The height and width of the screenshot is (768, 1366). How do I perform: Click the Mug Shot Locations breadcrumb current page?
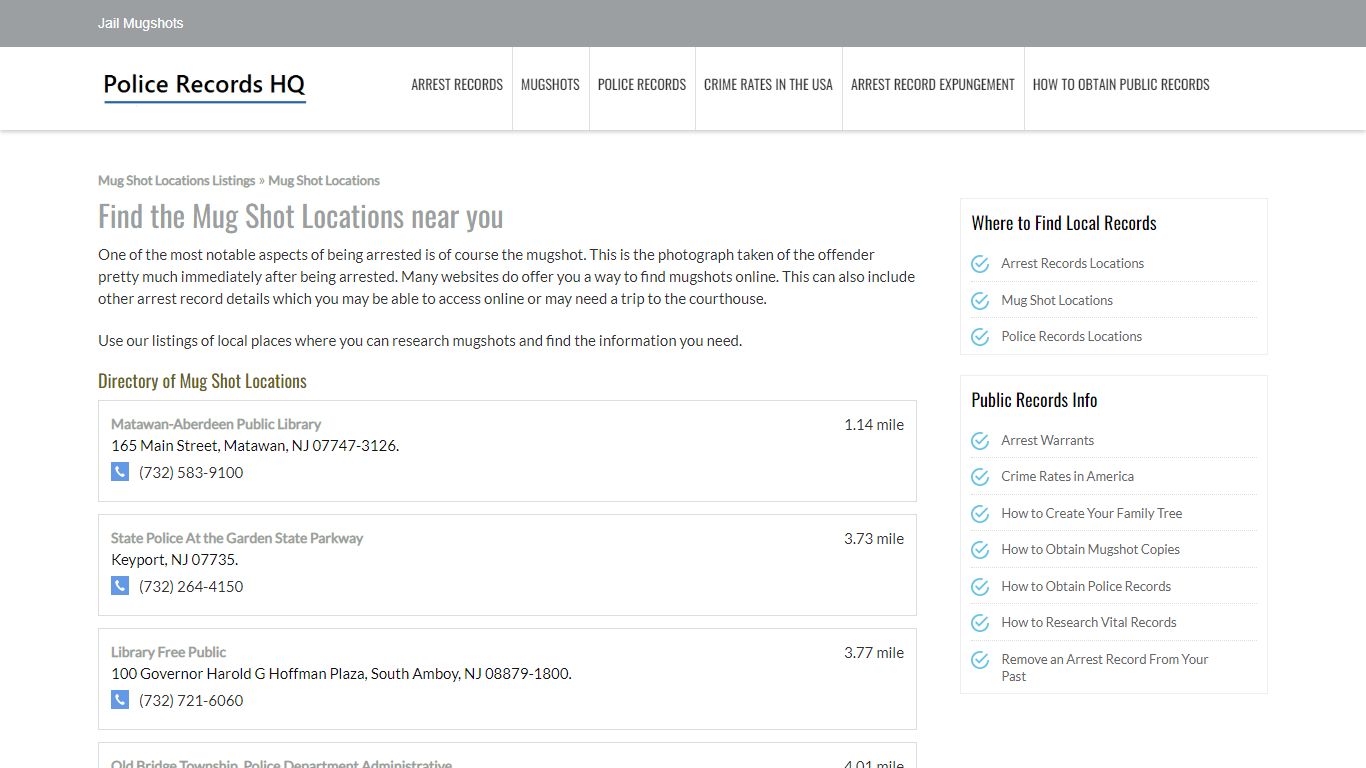(x=324, y=181)
